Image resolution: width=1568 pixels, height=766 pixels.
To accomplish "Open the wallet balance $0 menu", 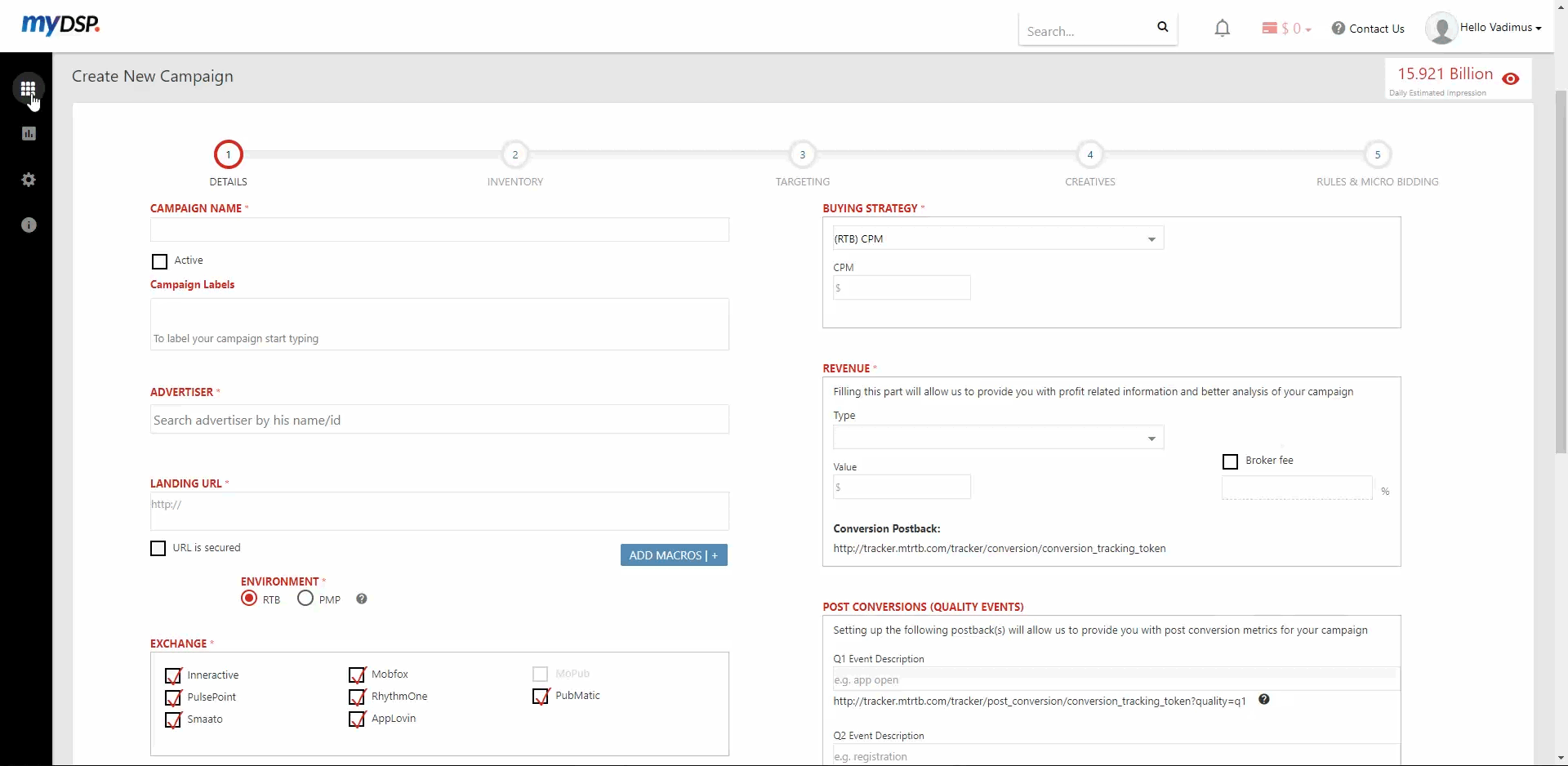I will point(1286,29).
